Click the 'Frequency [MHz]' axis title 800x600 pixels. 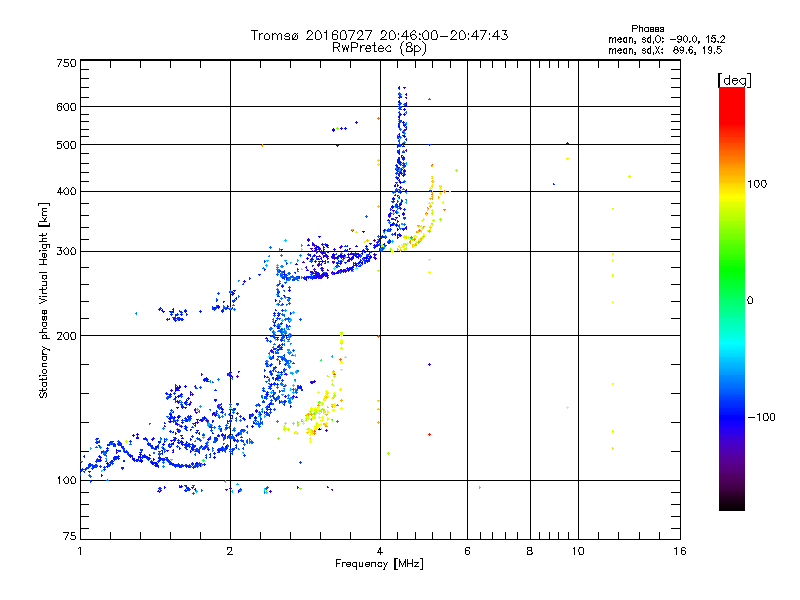click(379, 564)
